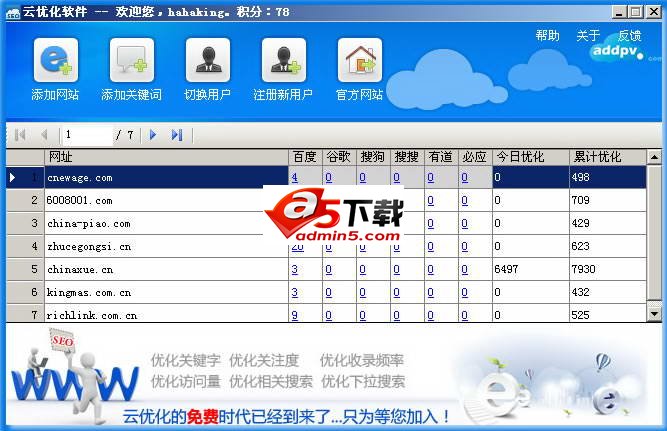Open Baidu link 3 for chinaxue.cn
Screen dimensions: 667x431
294,269
